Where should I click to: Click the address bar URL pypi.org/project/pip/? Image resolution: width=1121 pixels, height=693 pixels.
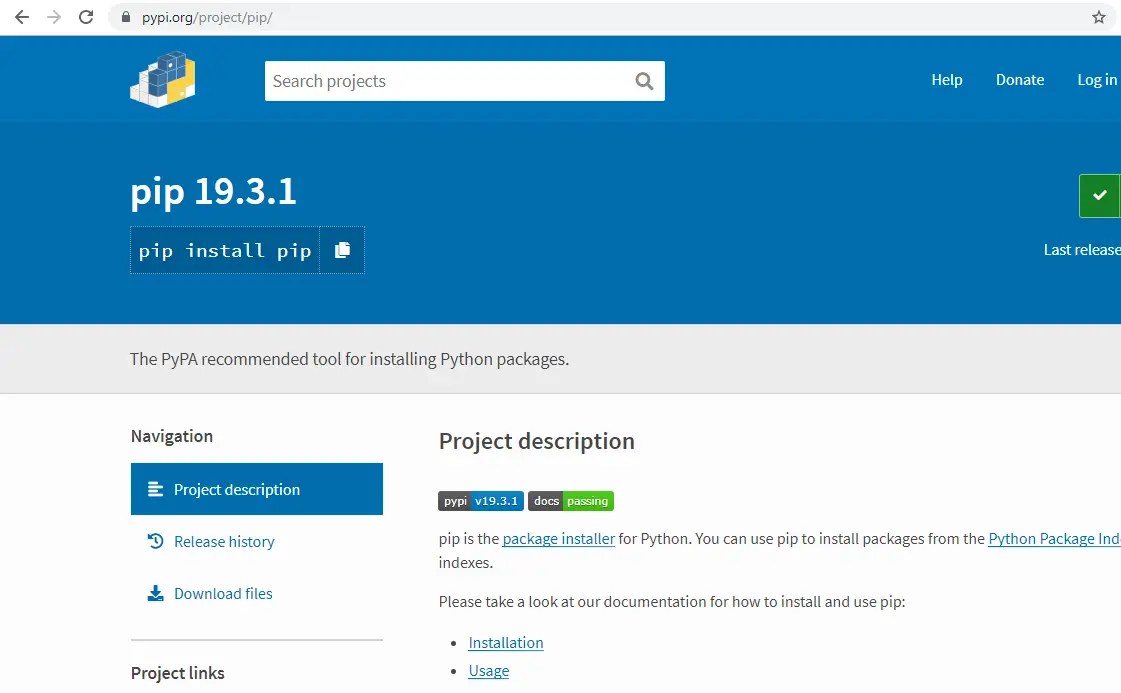tap(207, 17)
